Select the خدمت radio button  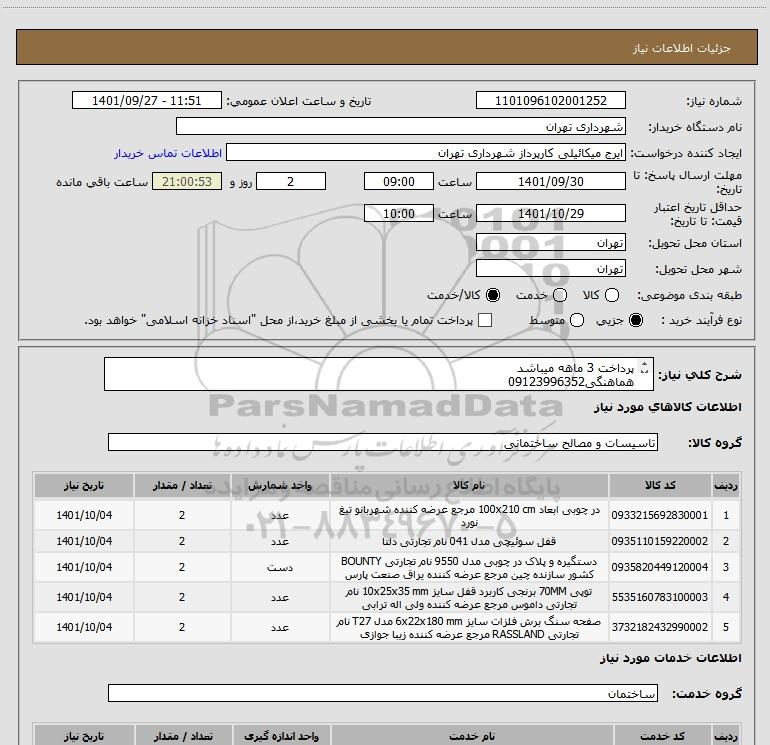(560, 295)
